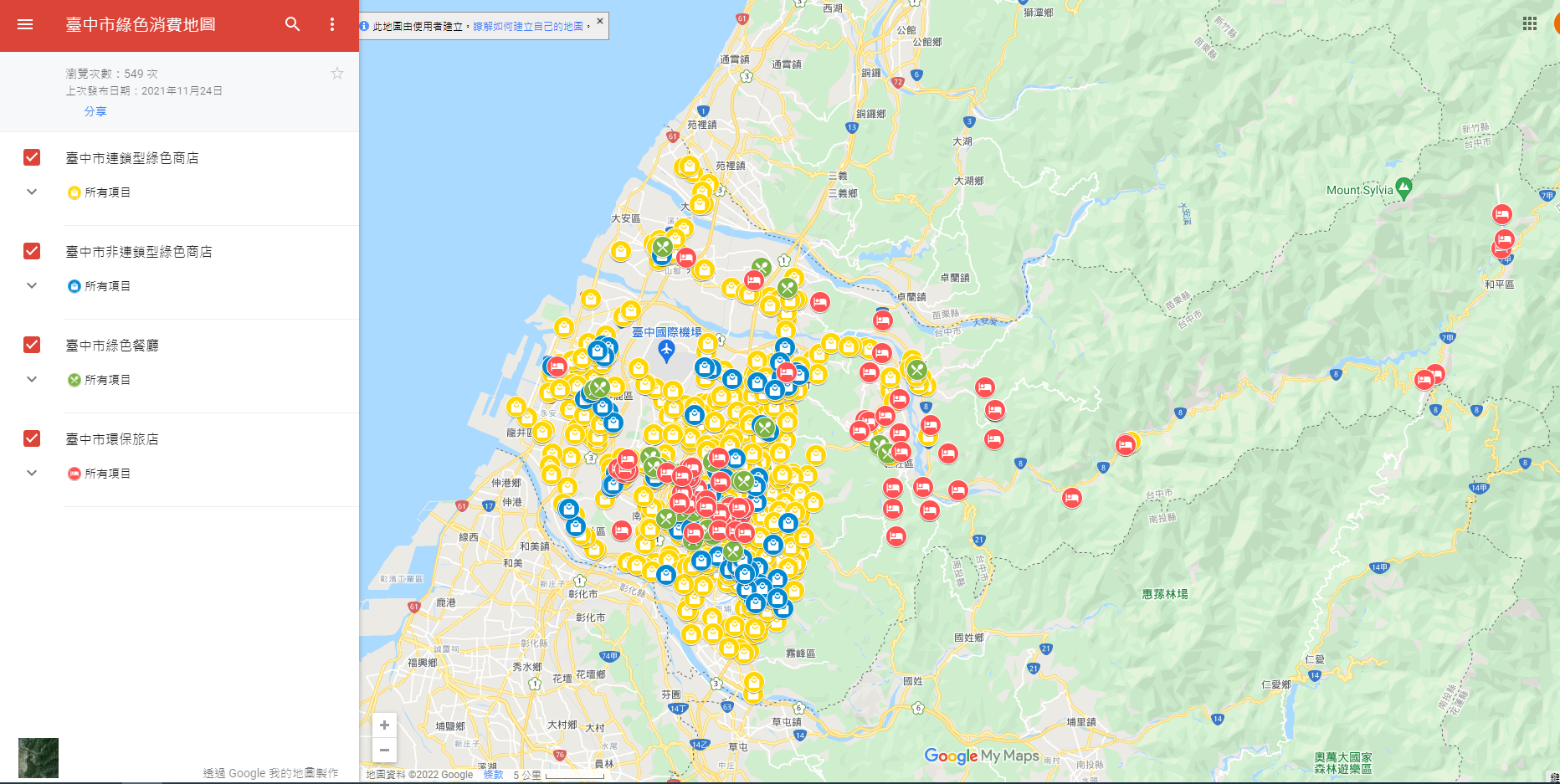The image size is (1560, 784).
Task: Expand the 臺中市環保旅店 item list
Action: (x=32, y=473)
